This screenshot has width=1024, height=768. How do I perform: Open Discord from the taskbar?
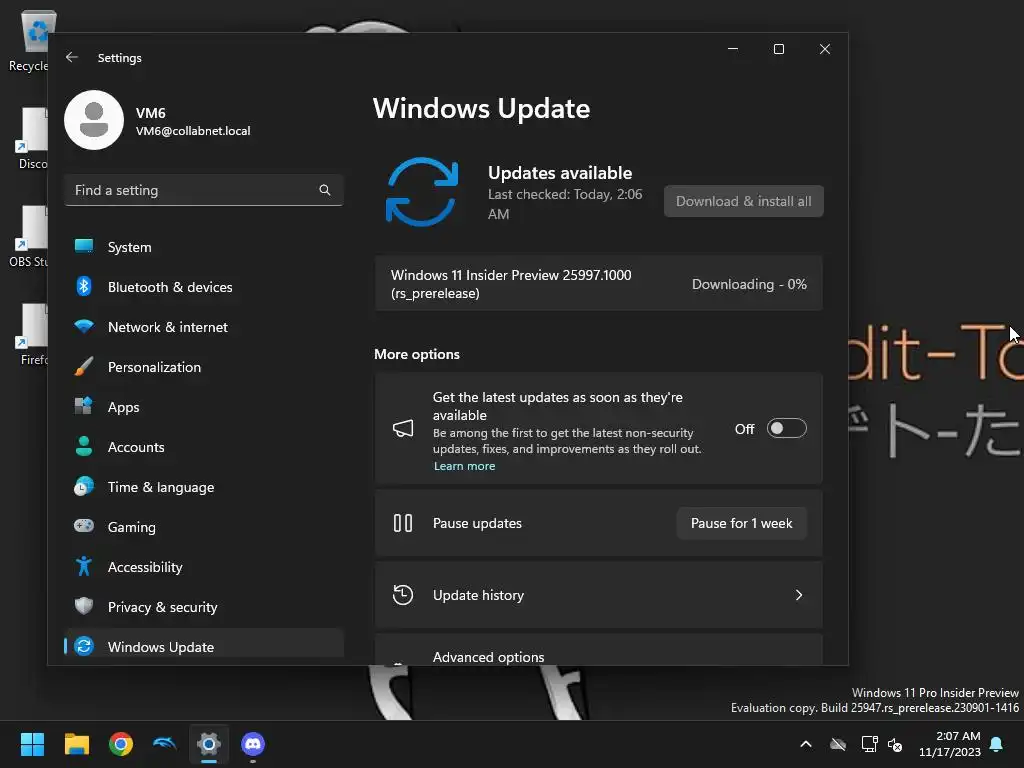tap(253, 743)
